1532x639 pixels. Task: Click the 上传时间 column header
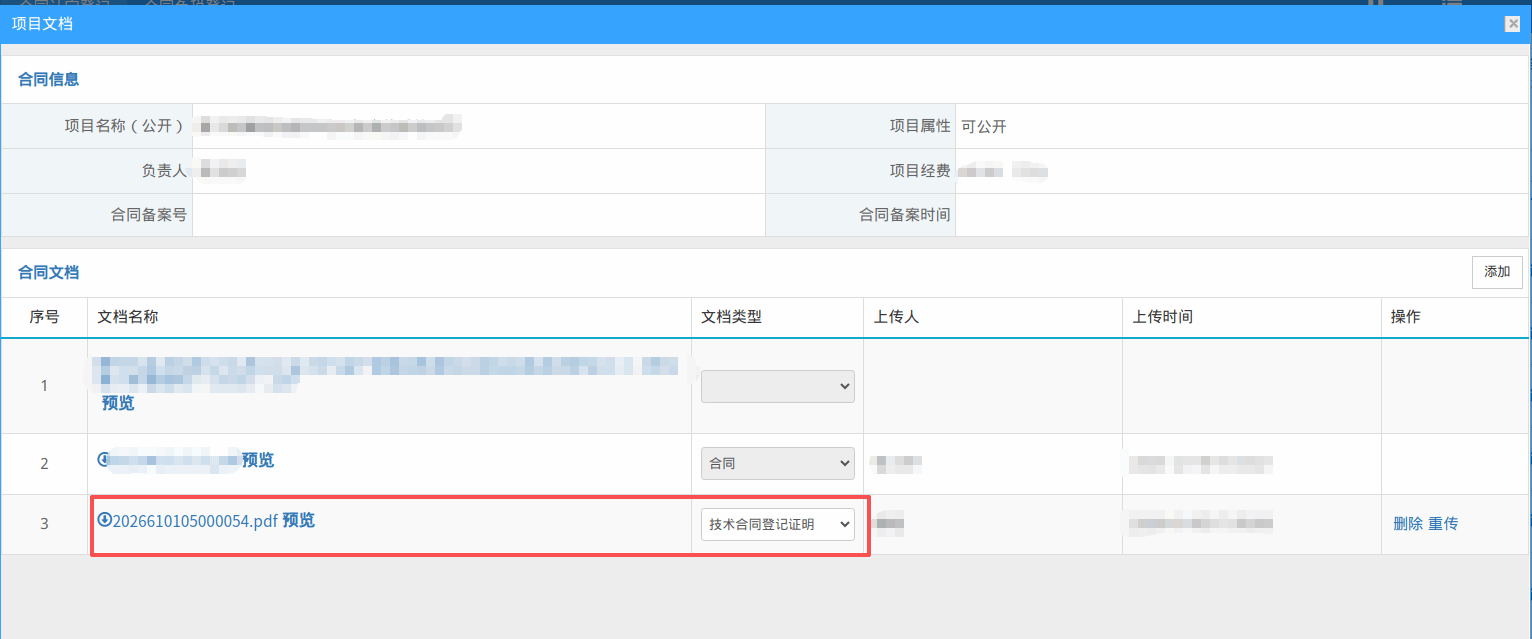[x=1162, y=317]
